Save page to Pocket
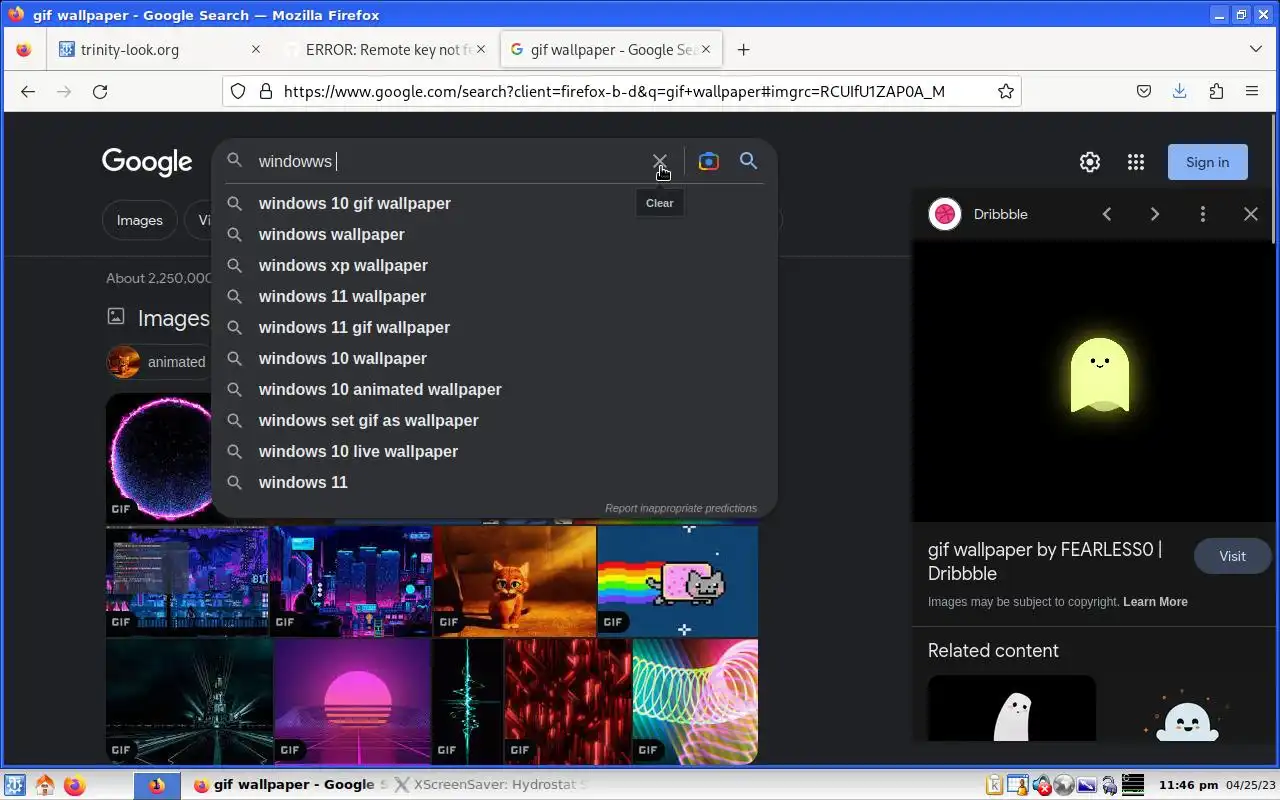Image resolution: width=1280 pixels, height=800 pixels. point(1144,91)
